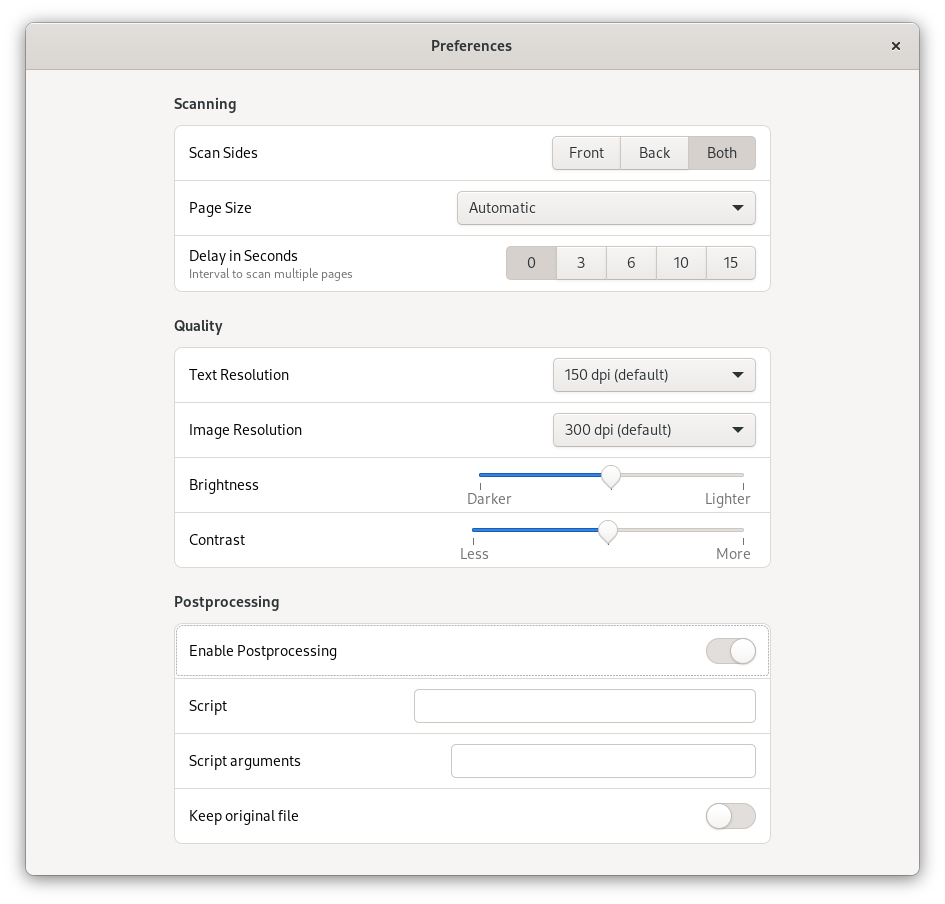This screenshot has height=904, width=945.
Task: Click the Scanning section heading
Action: 205,104
